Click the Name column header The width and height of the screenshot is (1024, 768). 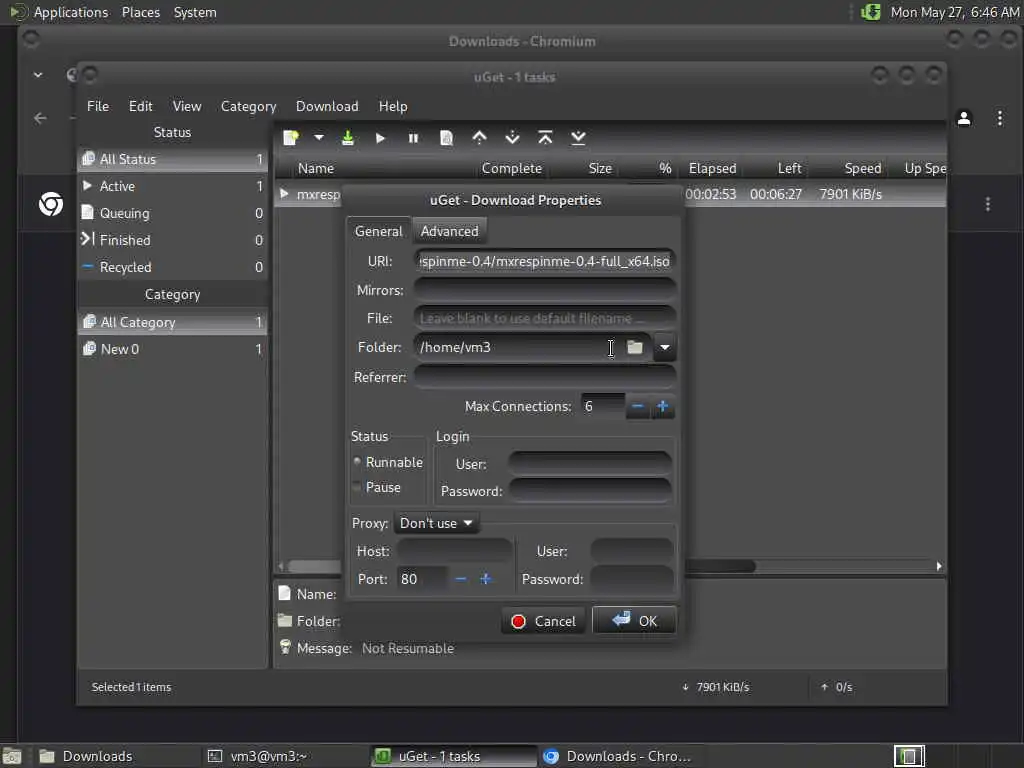pos(315,168)
